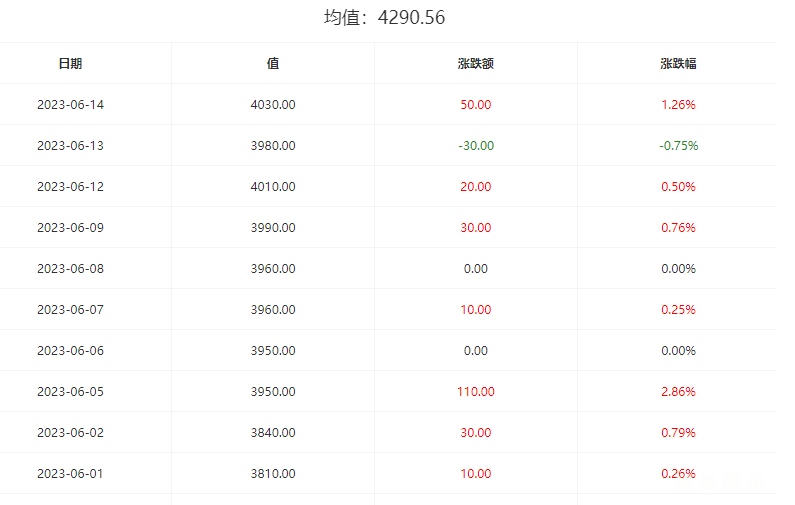This screenshot has width=795, height=505.
Task: Select the 2023-06-06 date cell
Action: pyautogui.click(x=70, y=351)
